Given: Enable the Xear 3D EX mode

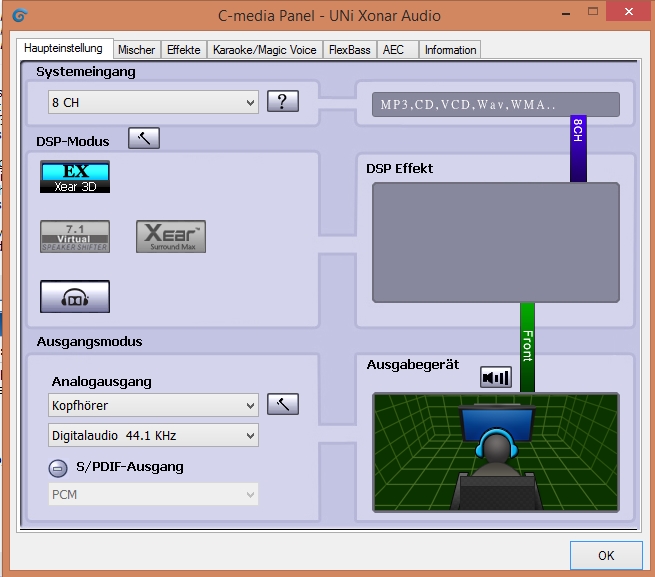Looking at the screenshot, I should click(x=75, y=177).
